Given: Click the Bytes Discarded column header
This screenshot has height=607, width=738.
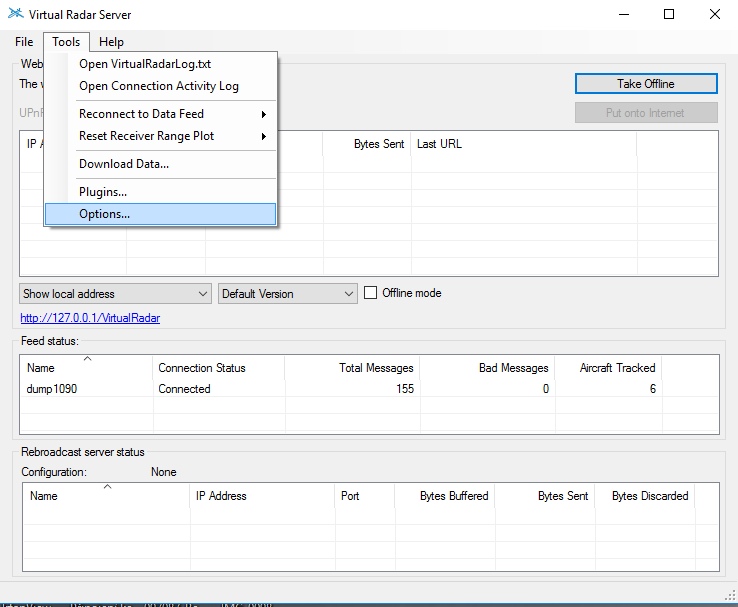Looking at the screenshot, I should (x=644, y=495).
